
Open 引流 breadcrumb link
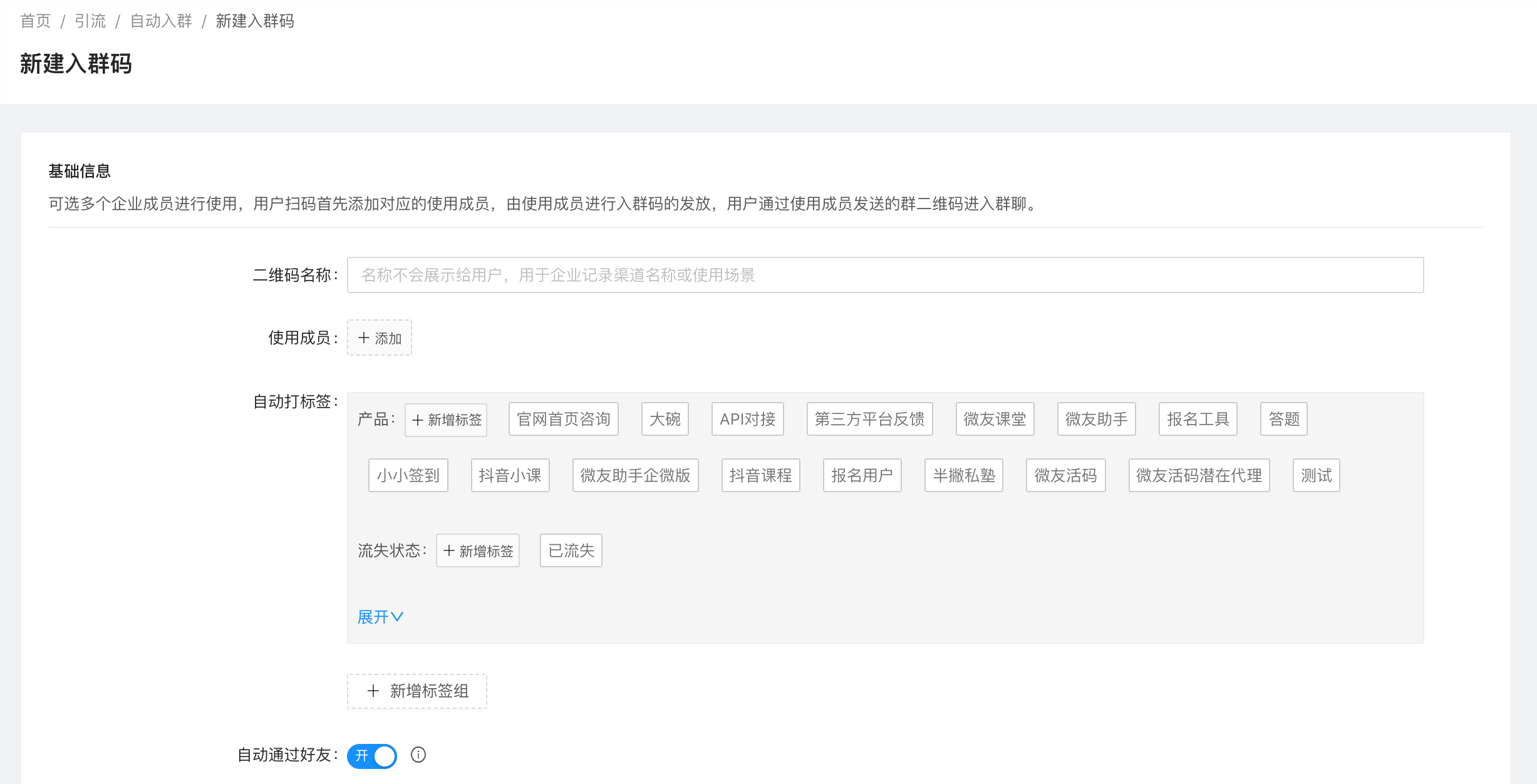(x=90, y=21)
